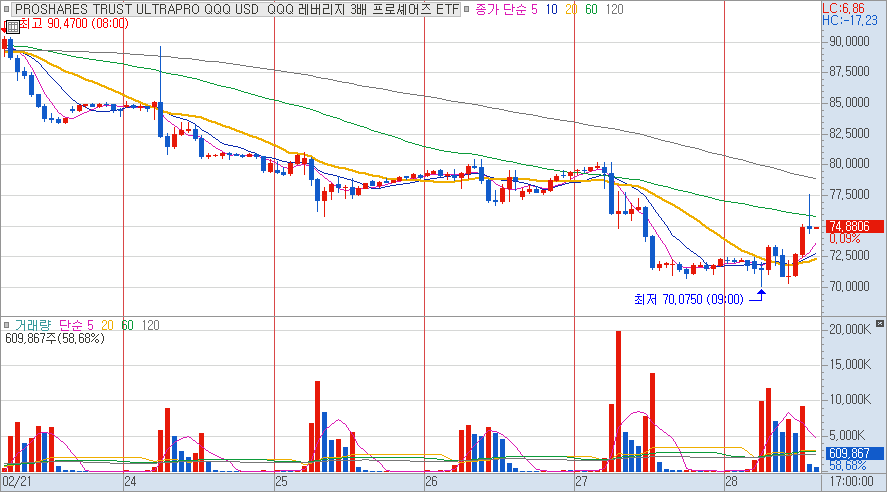The width and height of the screenshot is (887, 492).
Task: Click the 최저 70.0750 (09:00) label
Action: 688,299
